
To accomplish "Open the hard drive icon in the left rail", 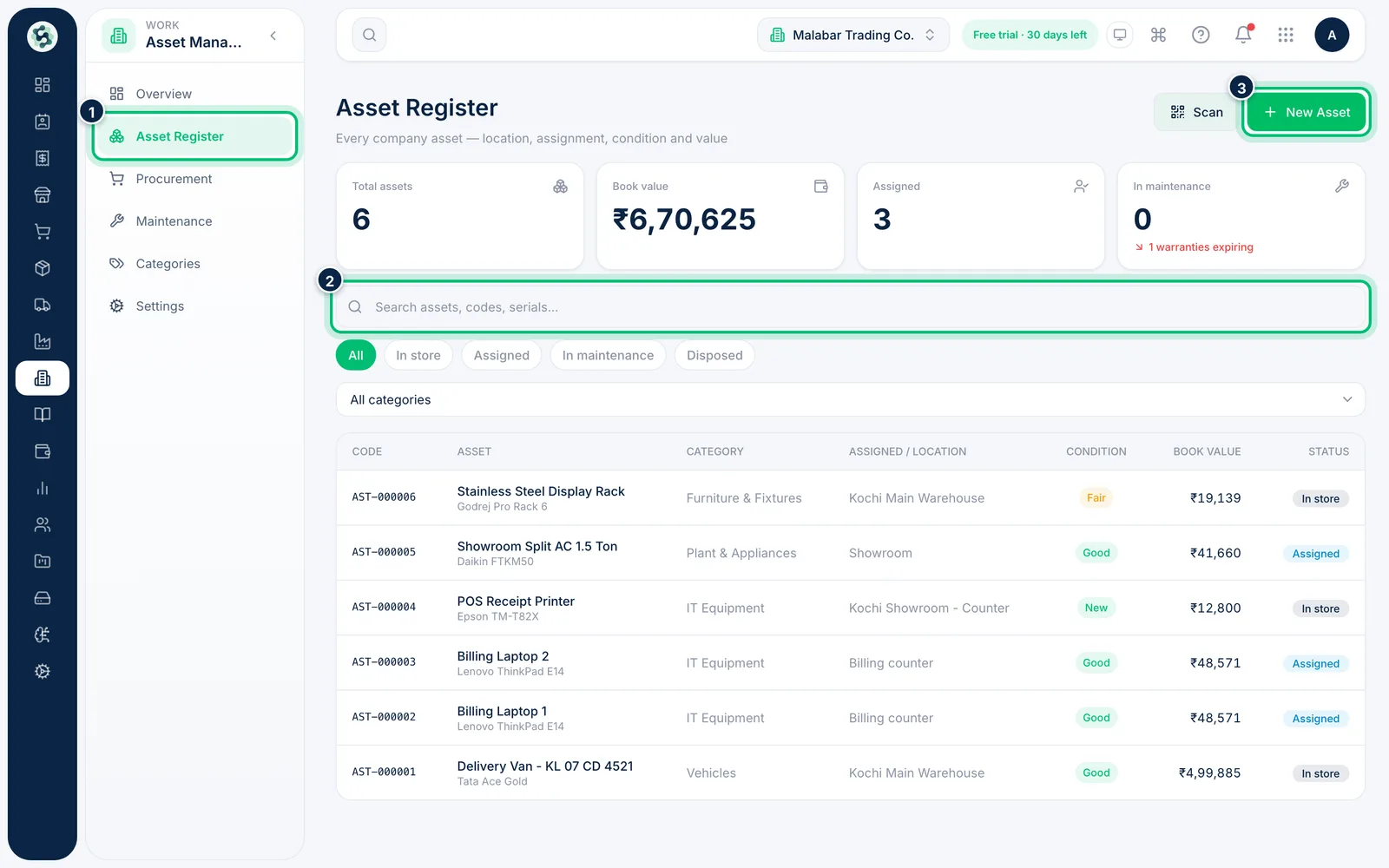I will 42,598.
